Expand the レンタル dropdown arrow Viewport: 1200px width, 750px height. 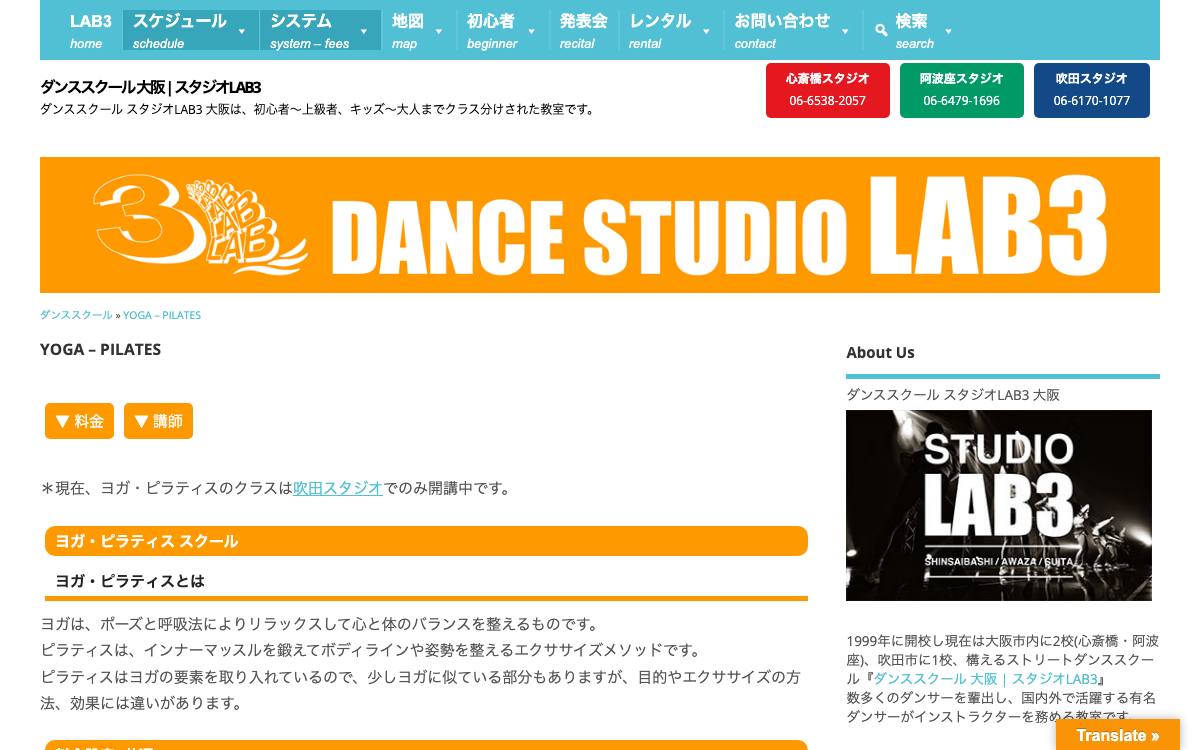coord(706,32)
